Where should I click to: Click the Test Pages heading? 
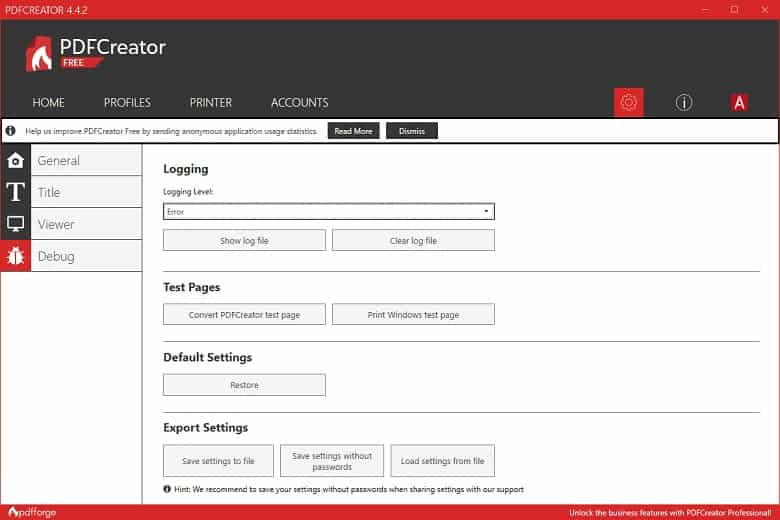(192, 287)
